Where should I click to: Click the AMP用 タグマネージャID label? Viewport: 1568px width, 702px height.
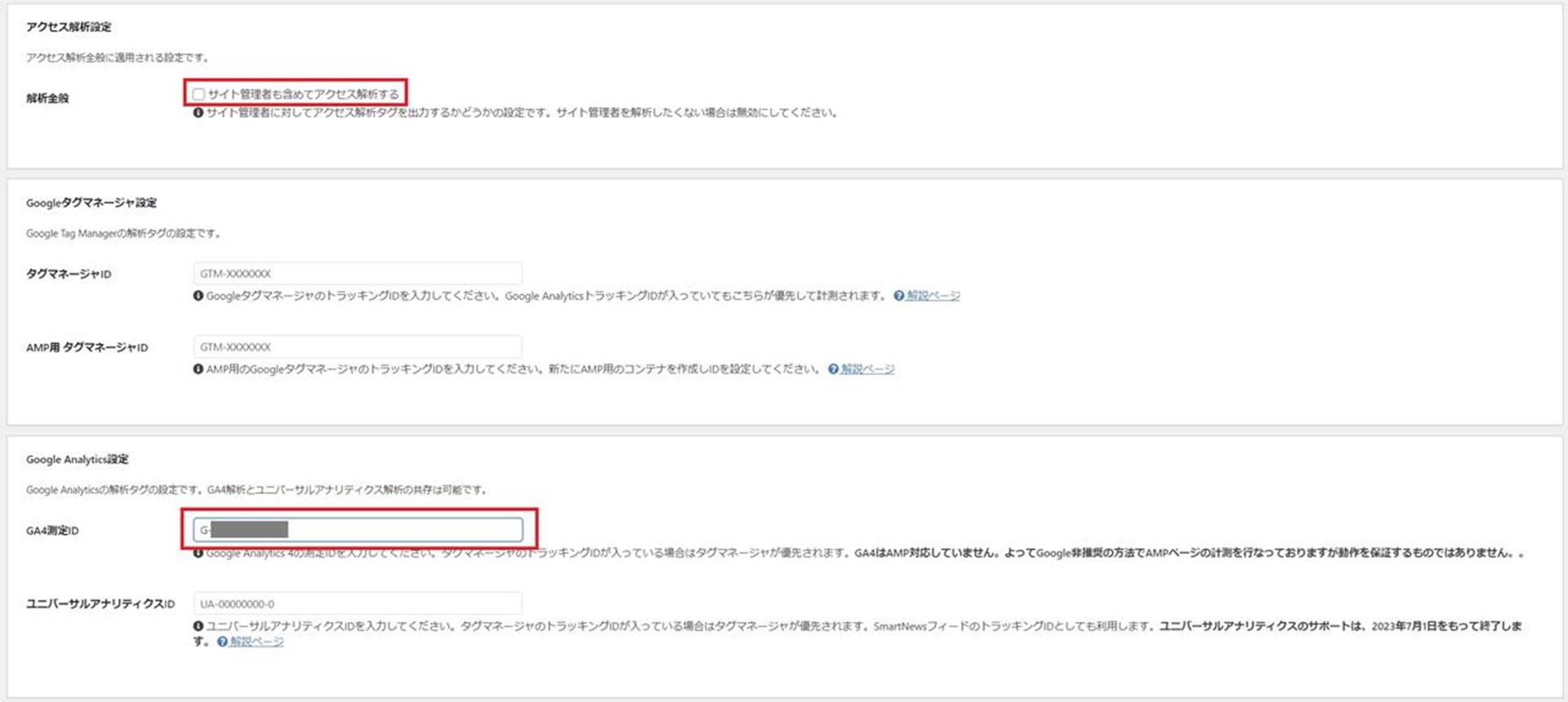pos(87,347)
